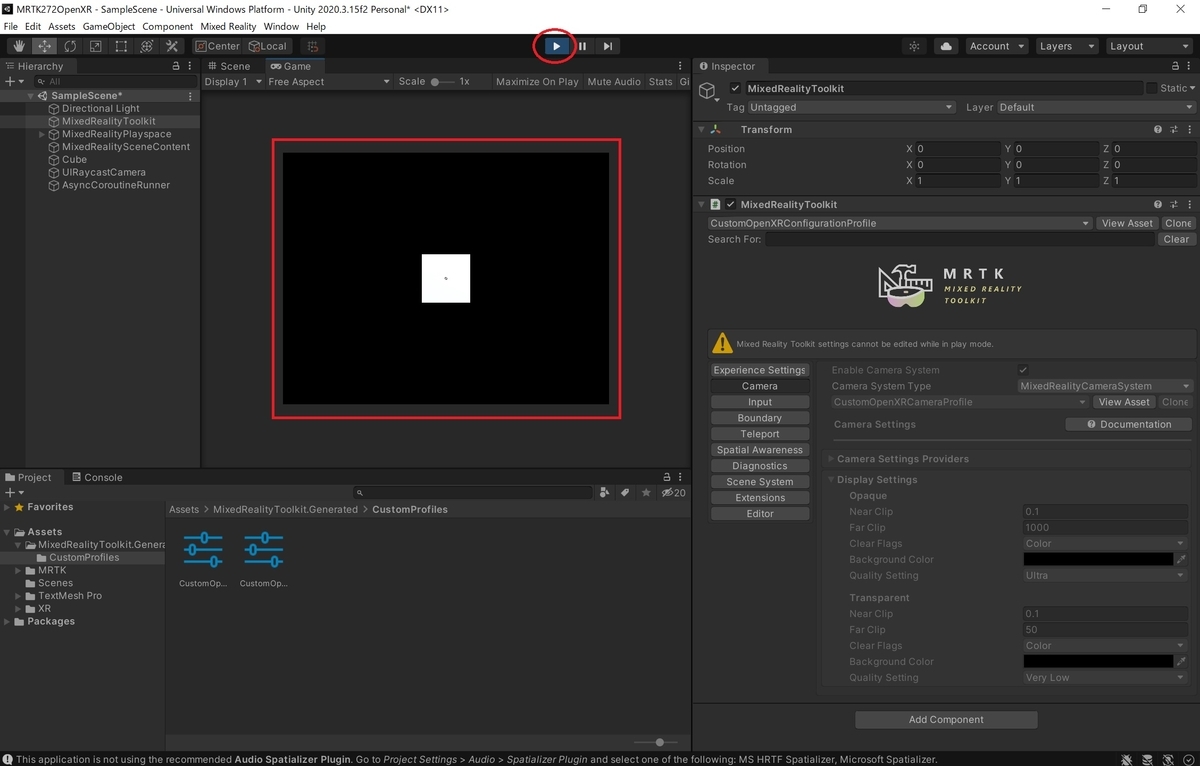Advance one frame with Step button
Viewport: 1200px width, 766px height.
(x=607, y=46)
